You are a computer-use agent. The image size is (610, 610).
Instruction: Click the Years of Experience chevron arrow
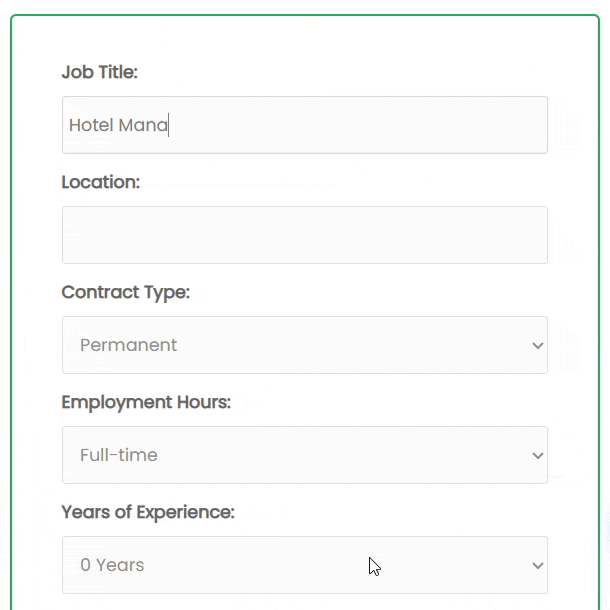(x=538, y=565)
